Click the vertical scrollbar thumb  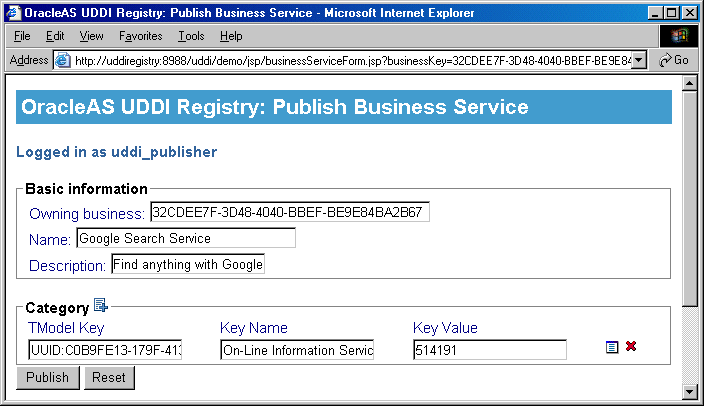[690, 199]
